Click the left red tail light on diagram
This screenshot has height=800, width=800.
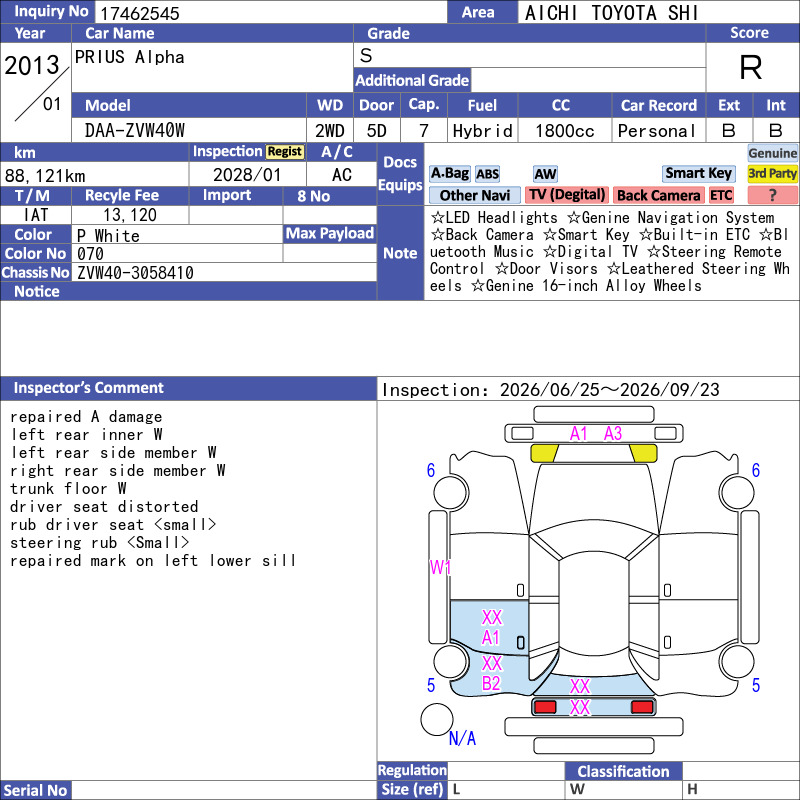544,707
